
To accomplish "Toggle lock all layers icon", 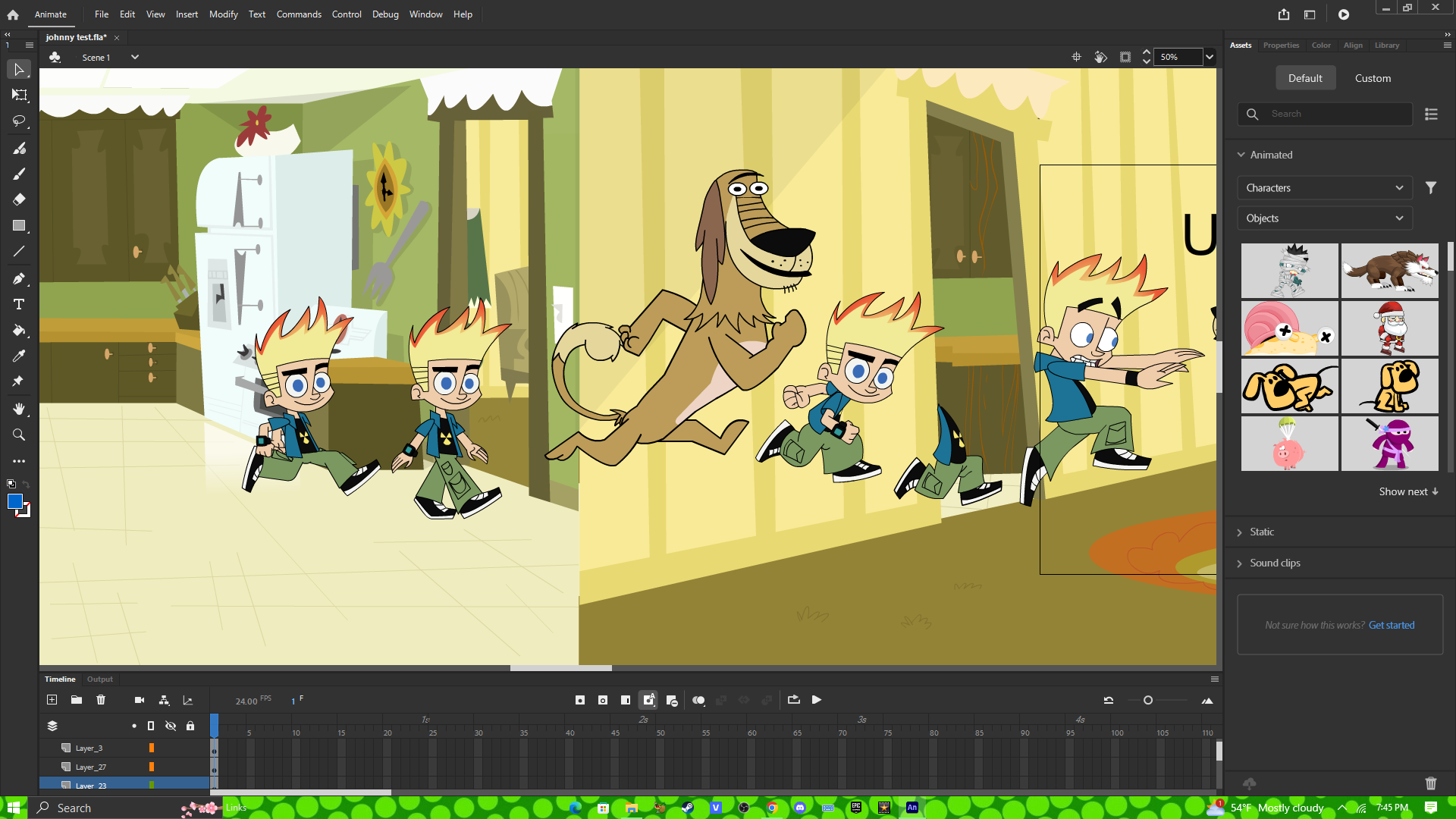I will tap(190, 726).
